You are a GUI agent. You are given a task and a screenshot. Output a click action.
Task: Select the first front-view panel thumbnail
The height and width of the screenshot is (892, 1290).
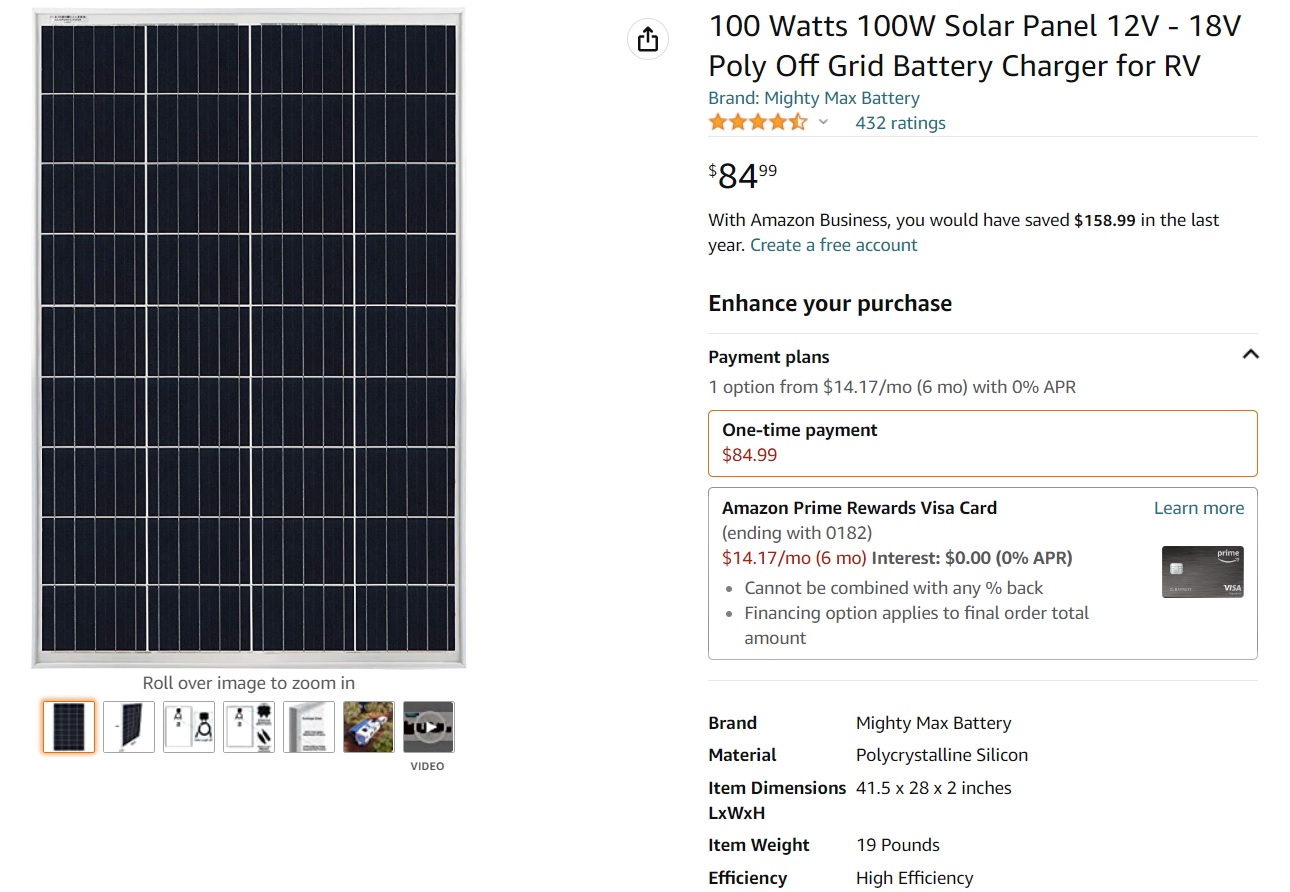click(x=69, y=727)
